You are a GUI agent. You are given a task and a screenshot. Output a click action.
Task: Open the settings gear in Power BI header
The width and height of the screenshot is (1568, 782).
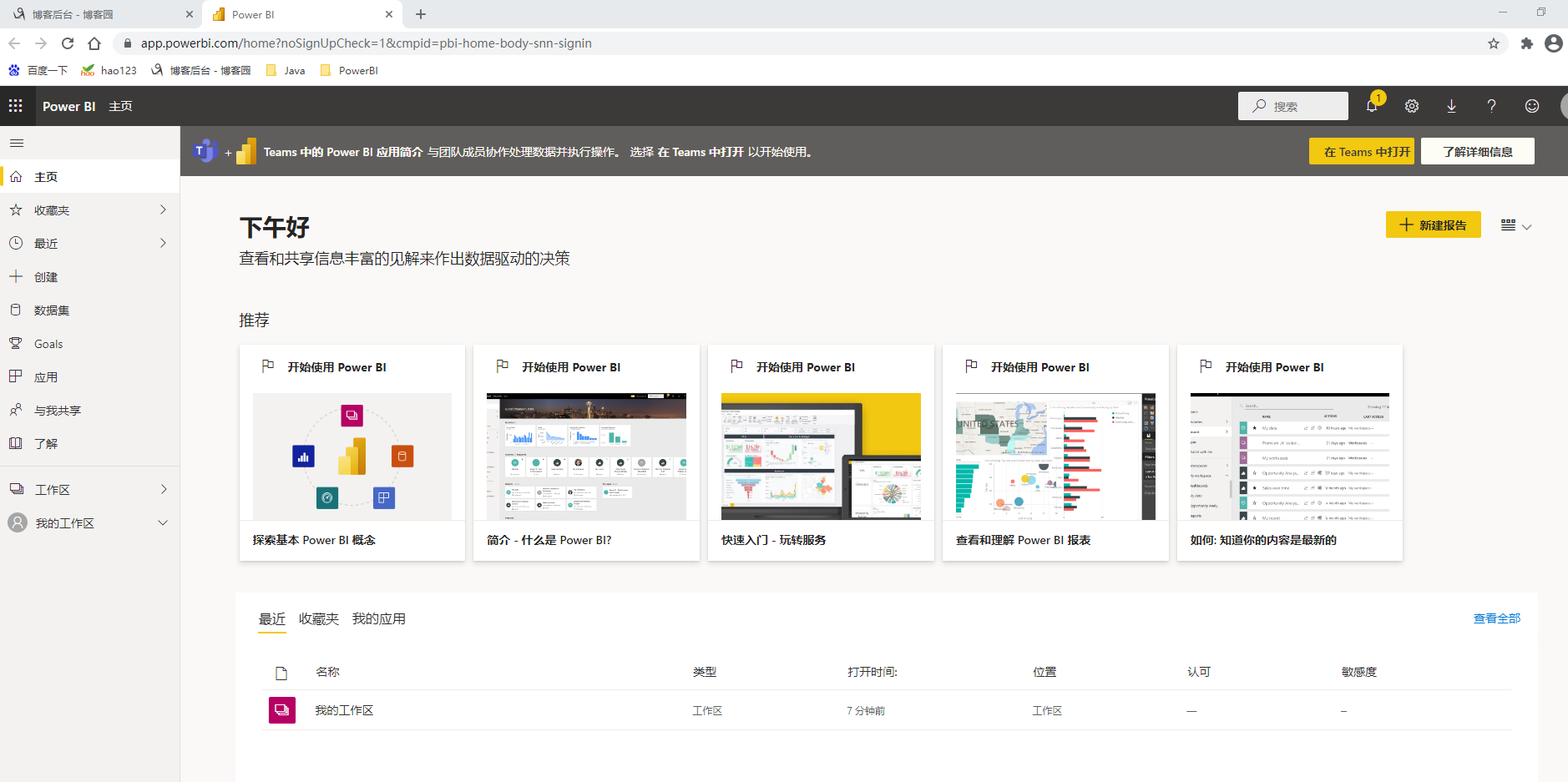(x=1412, y=106)
